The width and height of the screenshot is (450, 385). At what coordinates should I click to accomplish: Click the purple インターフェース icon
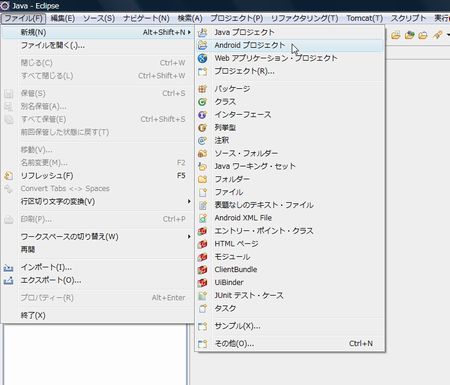click(202, 115)
